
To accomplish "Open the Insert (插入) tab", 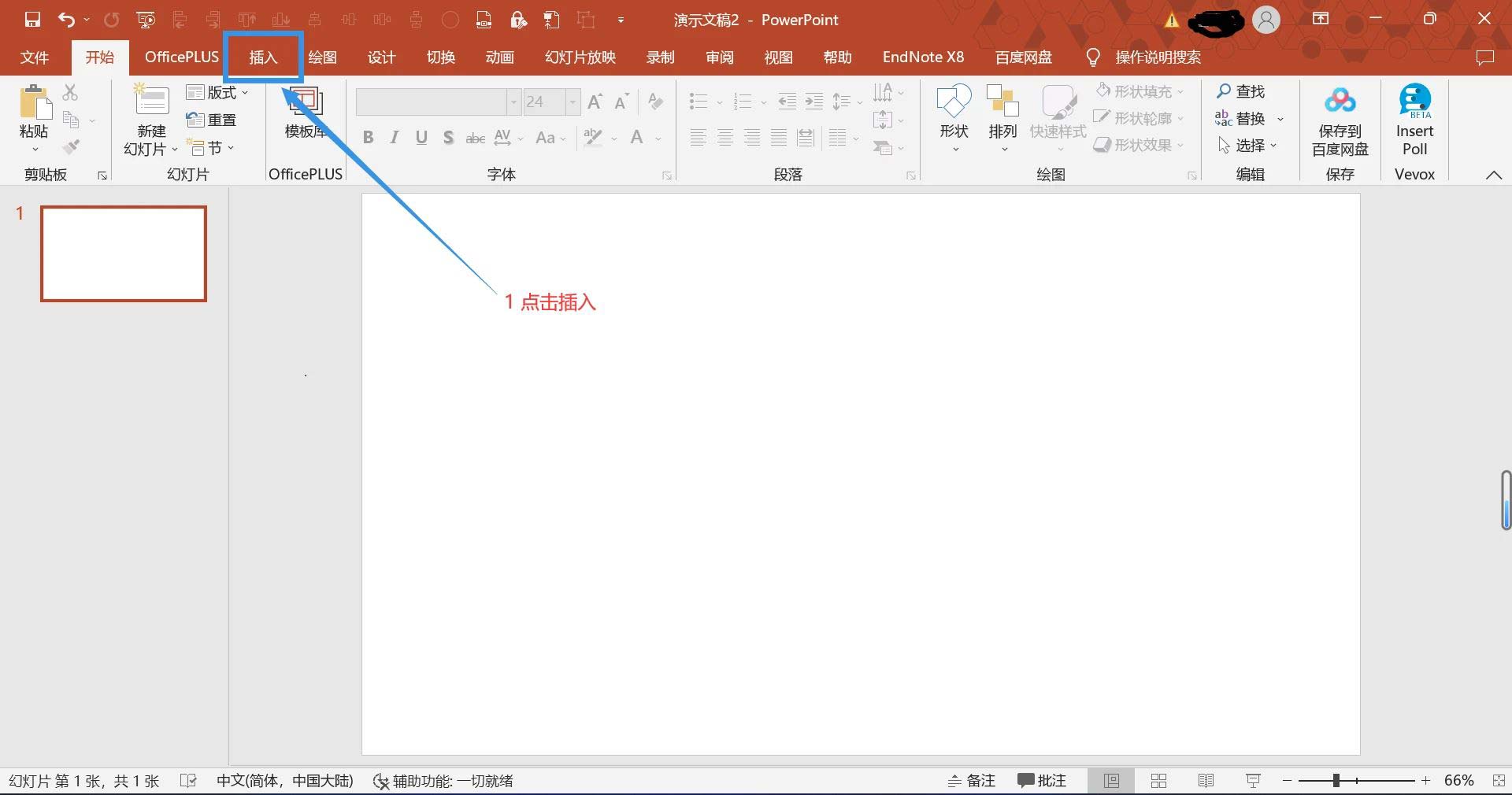I will pos(263,57).
